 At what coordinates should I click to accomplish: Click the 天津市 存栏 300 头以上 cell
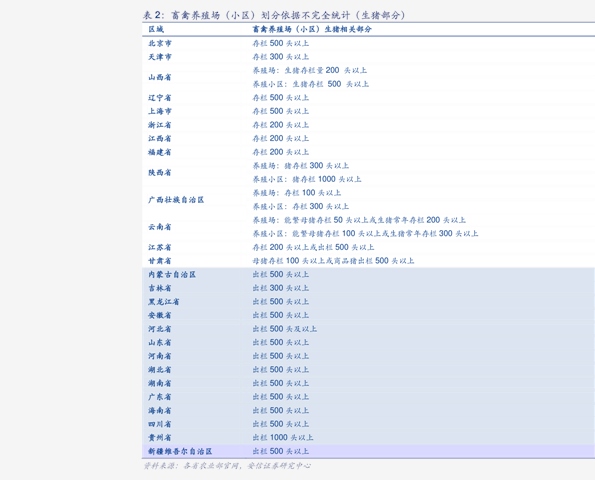pos(281,57)
